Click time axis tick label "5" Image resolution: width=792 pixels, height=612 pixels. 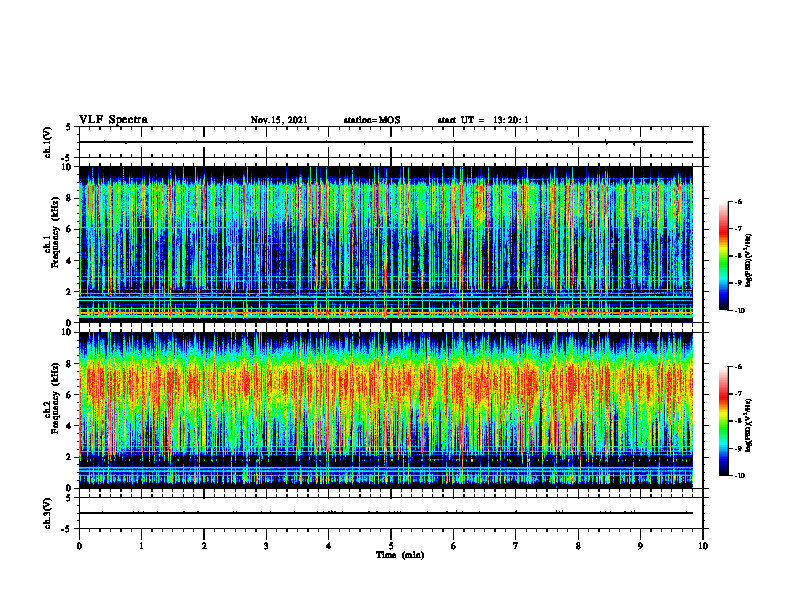(391, 546)
